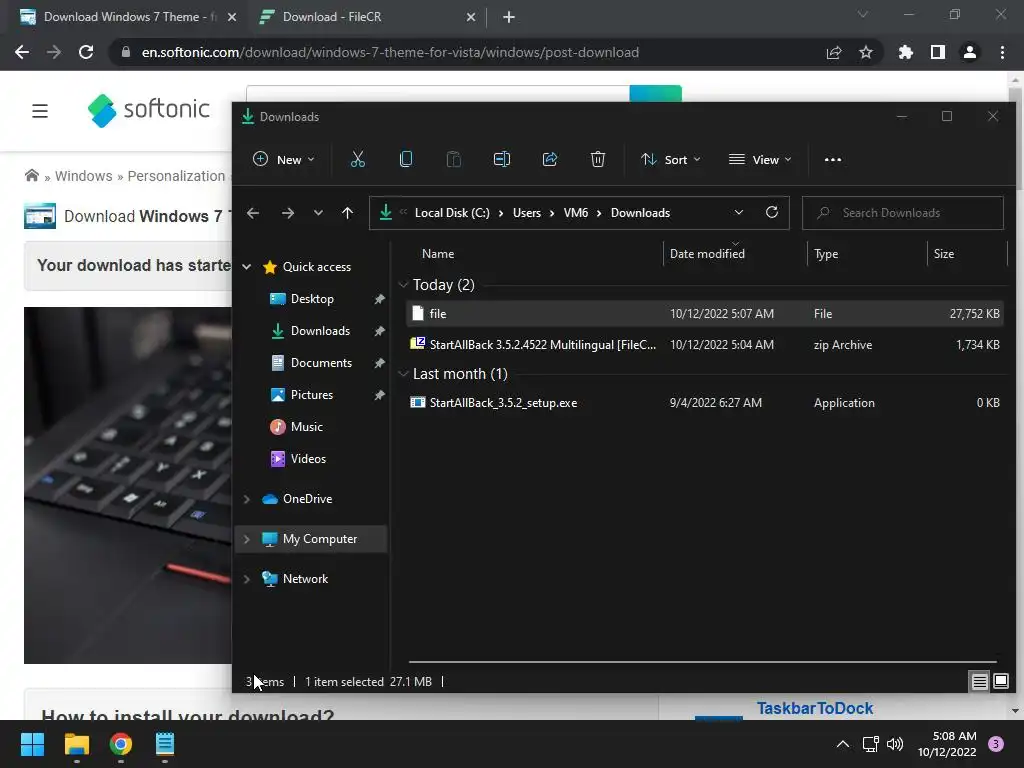Share this page from the address bar

coord(833,52)
